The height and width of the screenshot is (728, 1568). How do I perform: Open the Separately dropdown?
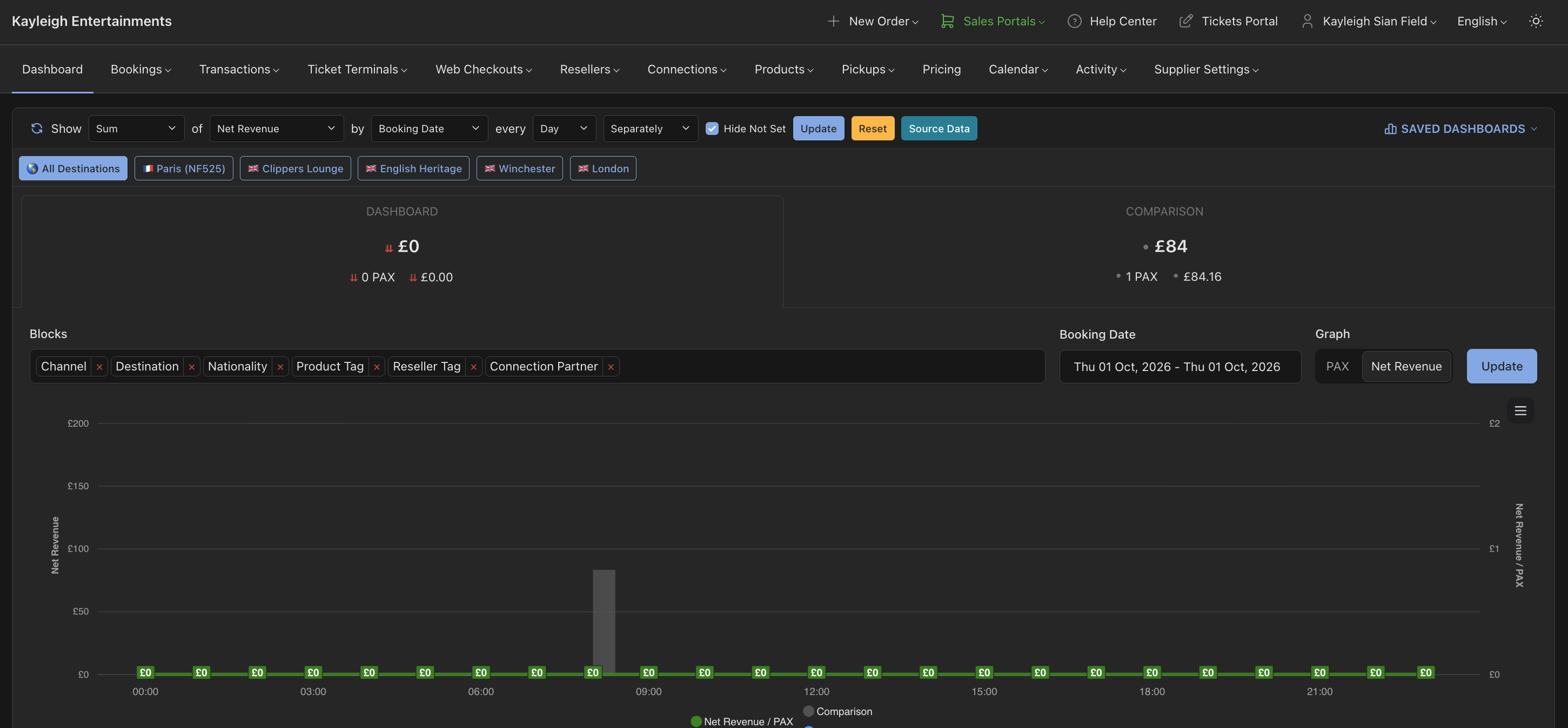pos(651,129)
